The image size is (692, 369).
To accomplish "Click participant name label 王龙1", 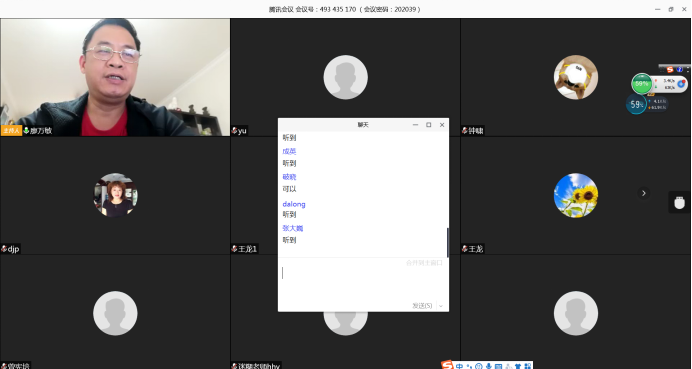I will click(x=248, y=249).
